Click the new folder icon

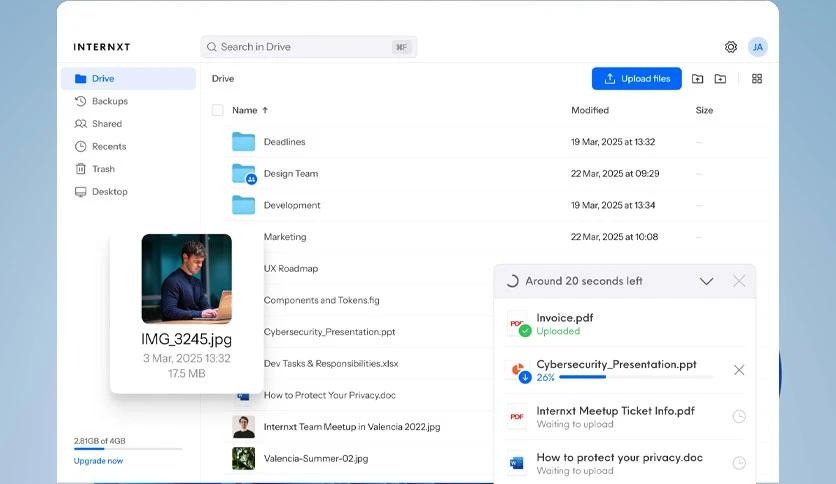720,79
